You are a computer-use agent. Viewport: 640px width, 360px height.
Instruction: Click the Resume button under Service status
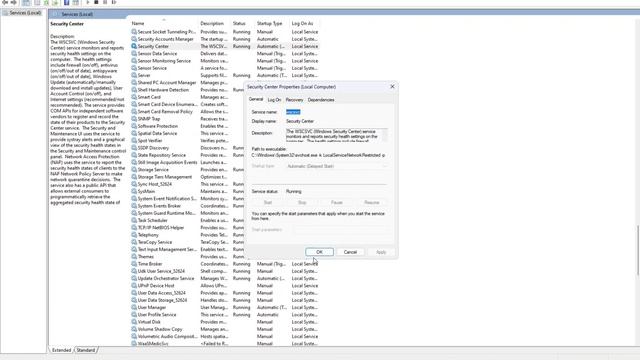point(371,202)
